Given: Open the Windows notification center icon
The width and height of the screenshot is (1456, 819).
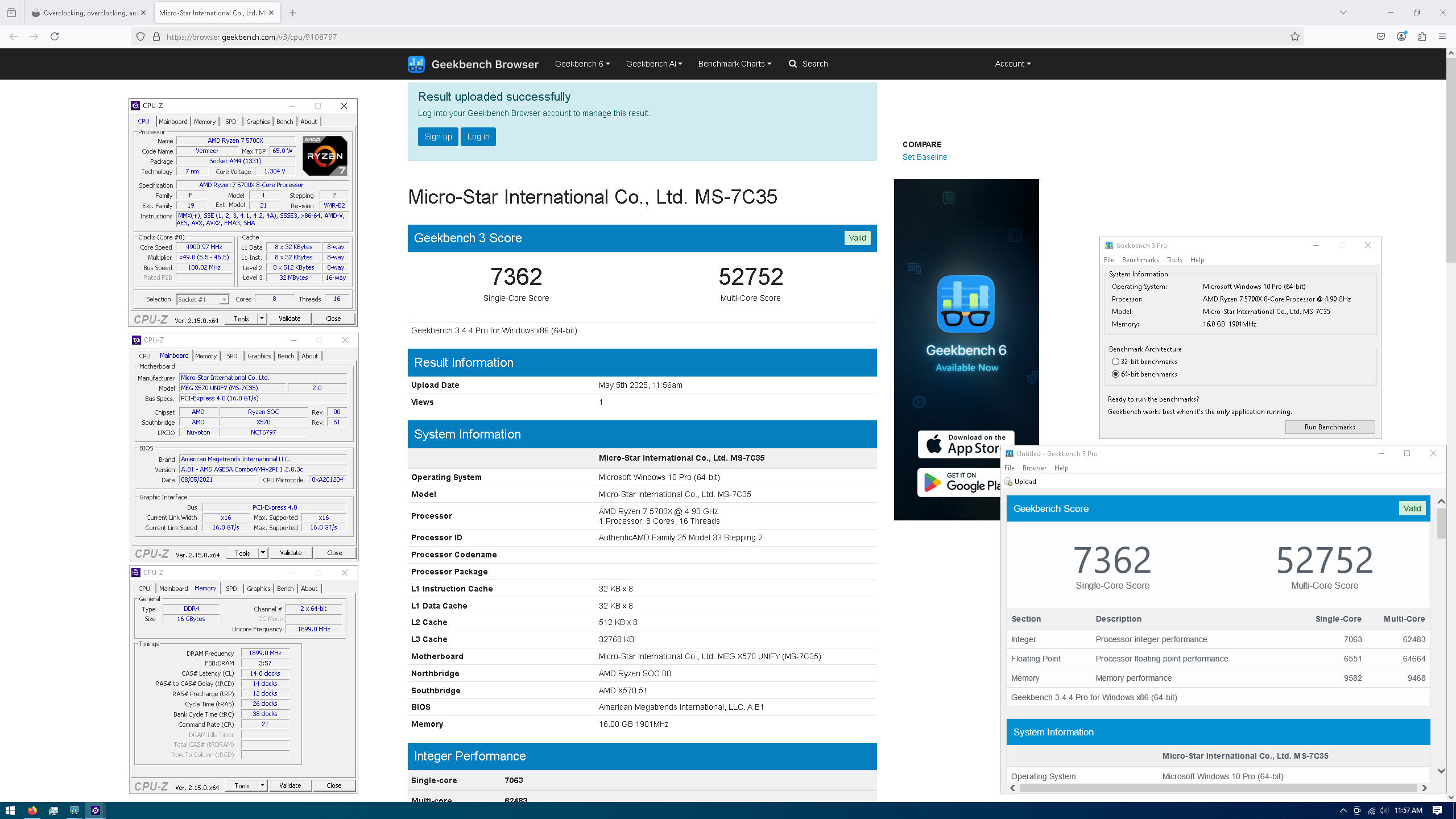Looking at the screenshot, I should [1437, 810].
